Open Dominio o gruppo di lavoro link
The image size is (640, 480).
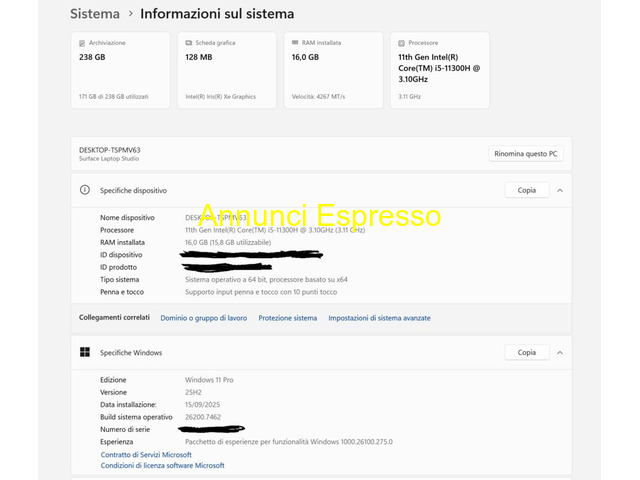203,318
